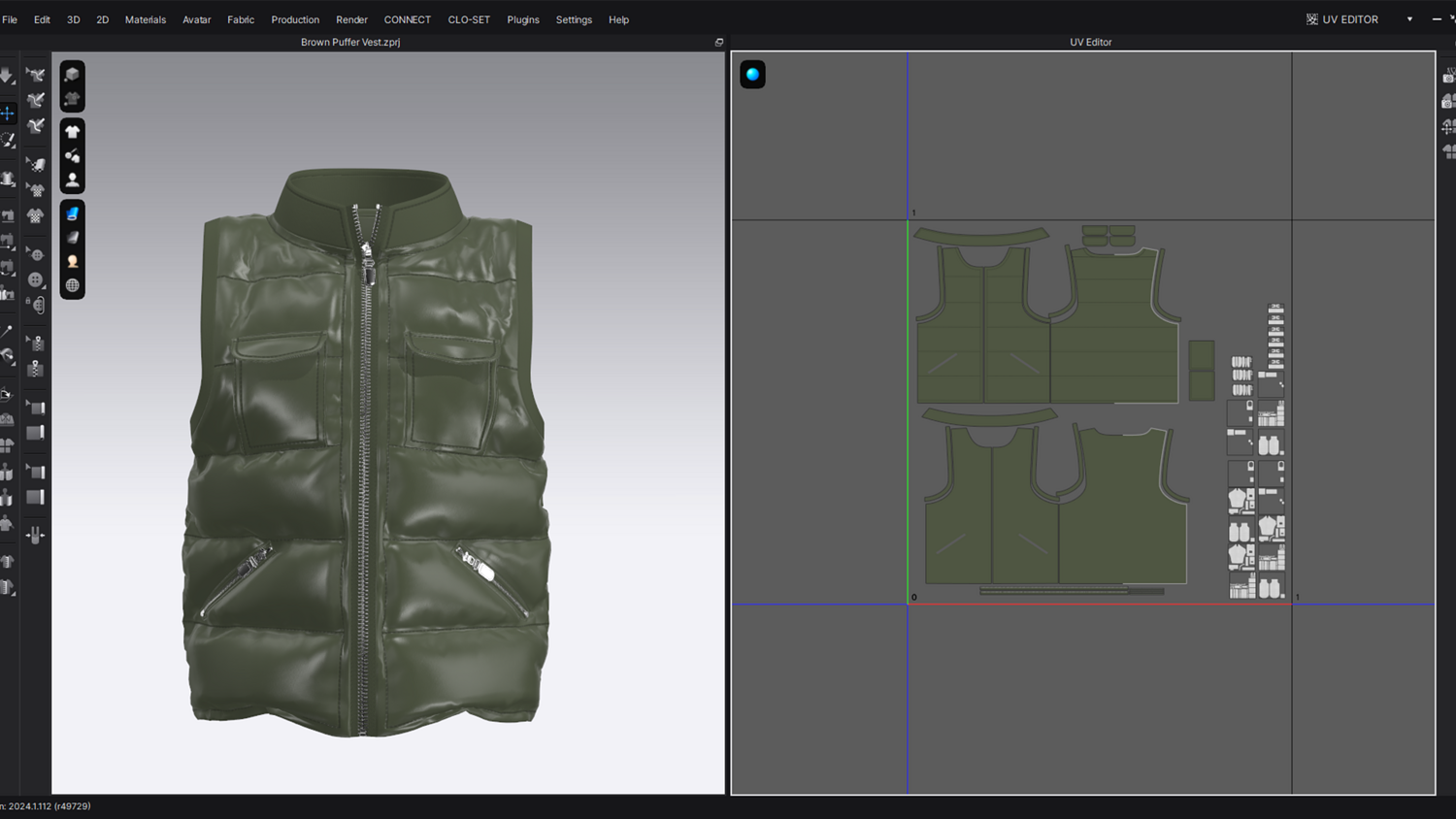Toggle the gray fabric surface style icon
This screenshot has height=819, width=1456.
point(72,238)
